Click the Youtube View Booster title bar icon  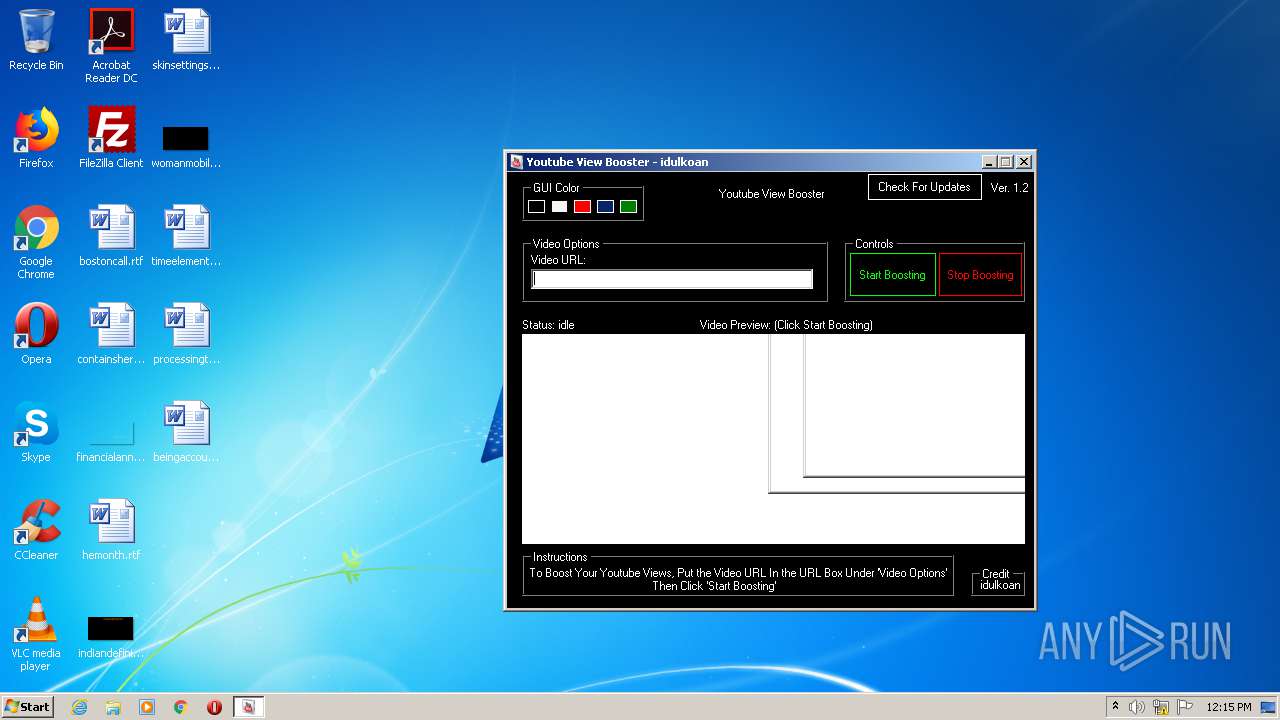pos(517,162)
